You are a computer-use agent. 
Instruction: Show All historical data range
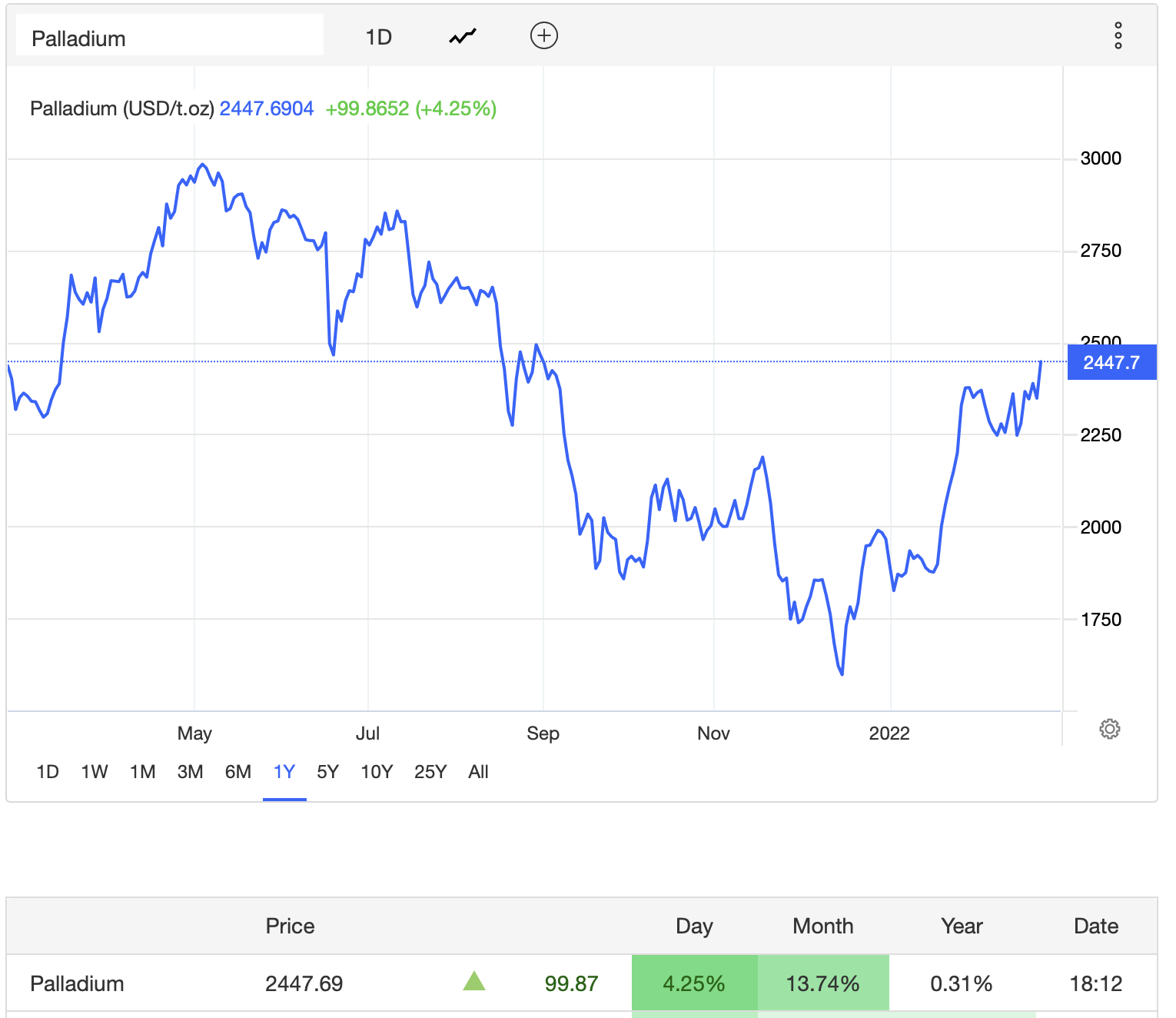478,771
